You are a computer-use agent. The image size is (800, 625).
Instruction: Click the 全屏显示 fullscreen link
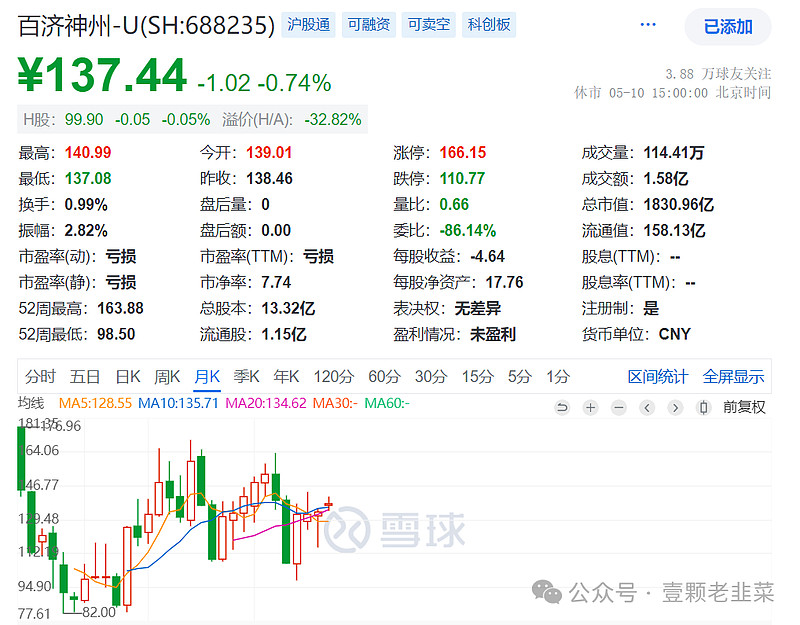tap(736, 377)
